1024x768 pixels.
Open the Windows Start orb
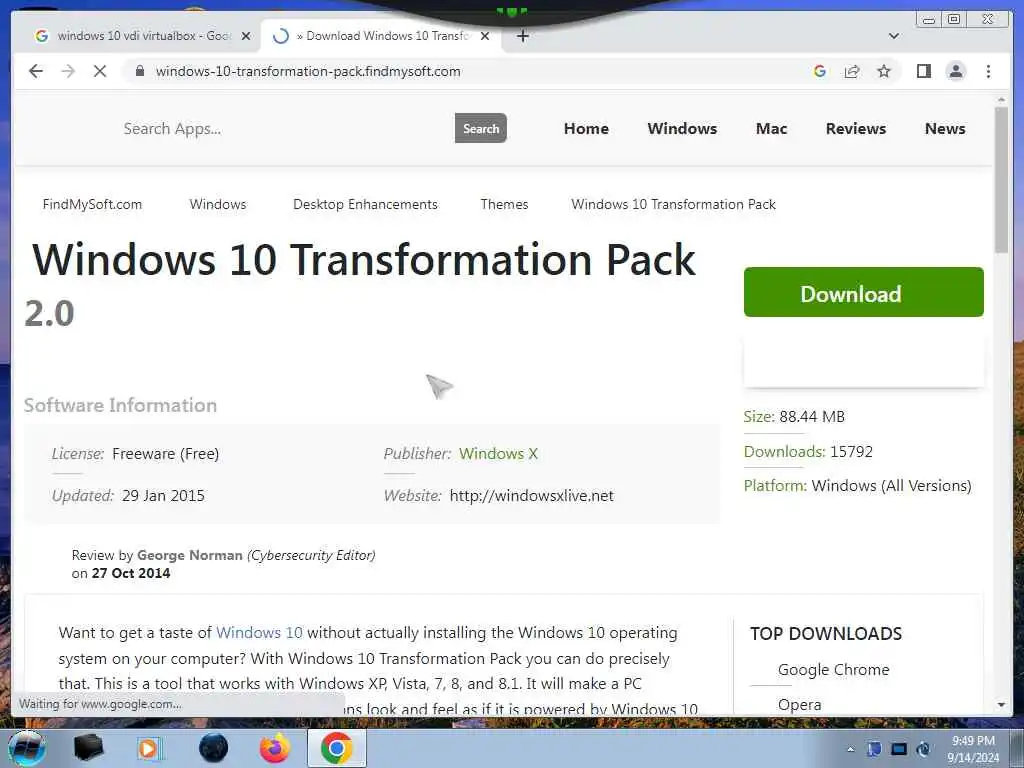pyautogui.click(x=27, y=748)
